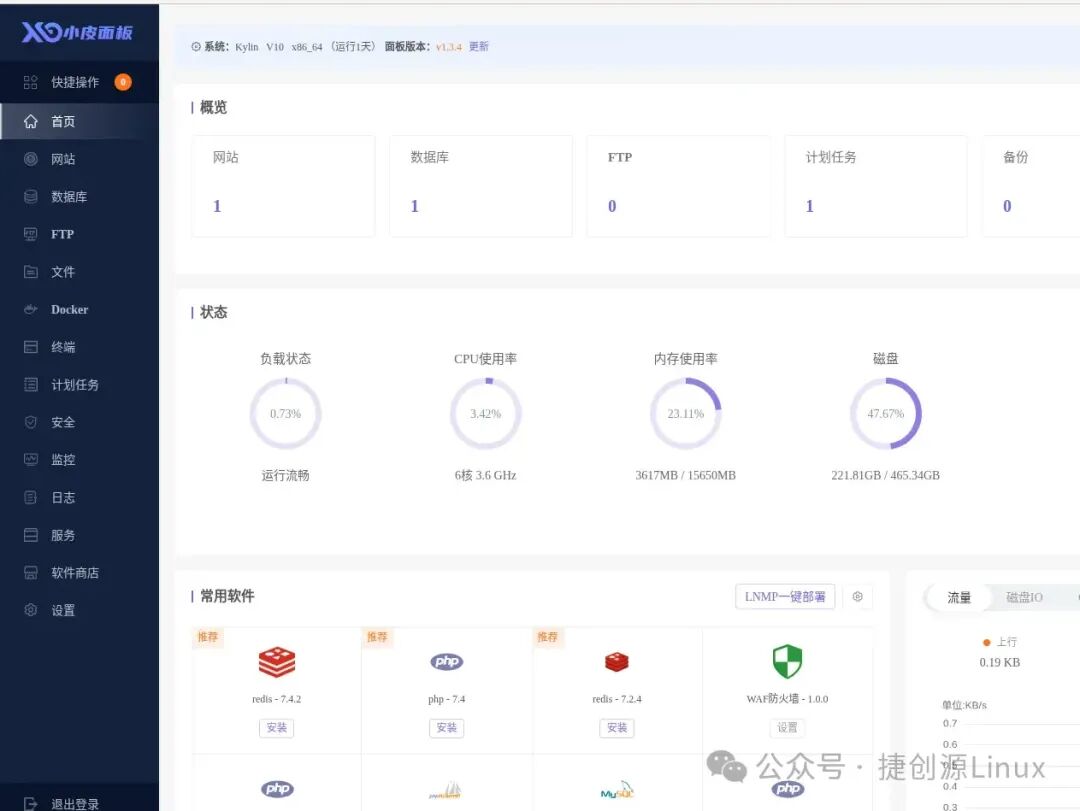Click the 更新 link beside panel version

(x=479, y=47)
